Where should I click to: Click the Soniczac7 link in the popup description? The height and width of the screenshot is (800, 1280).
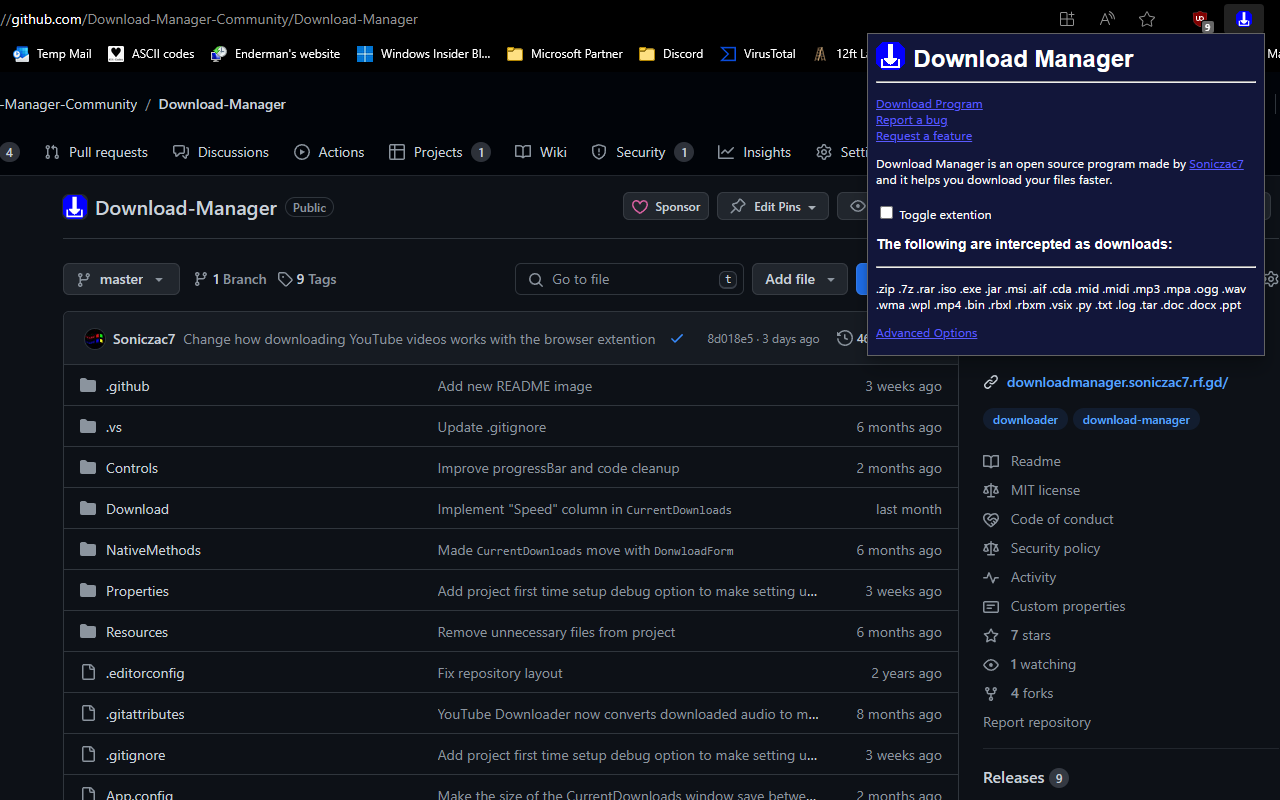pyautogui.click(x=1216, y=164)
